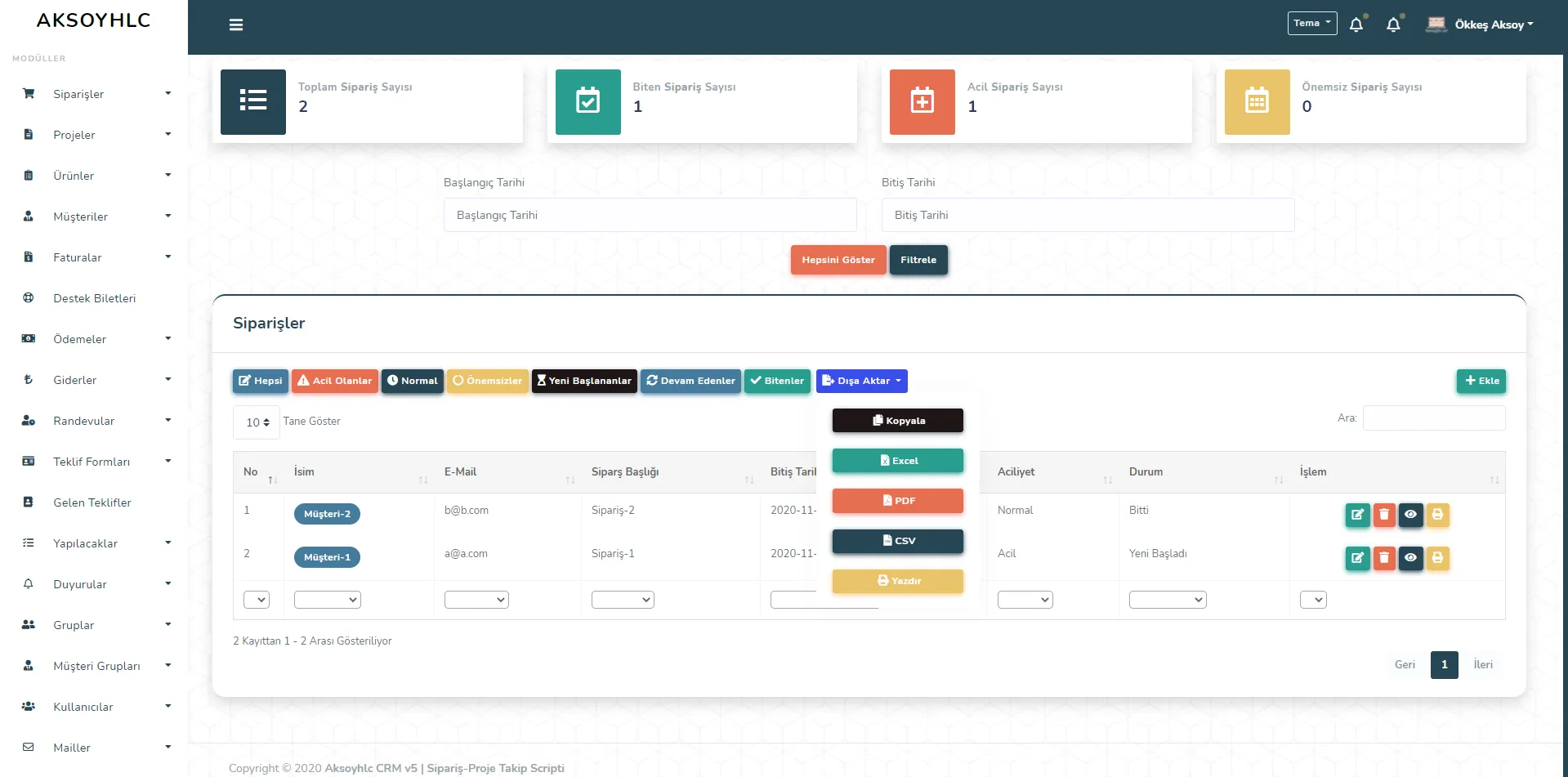This screenshot has width=1568, height=777.
Task: Open the E-Mail column filter dropdown
Action: pyautogui.click(x=476, y=600)
